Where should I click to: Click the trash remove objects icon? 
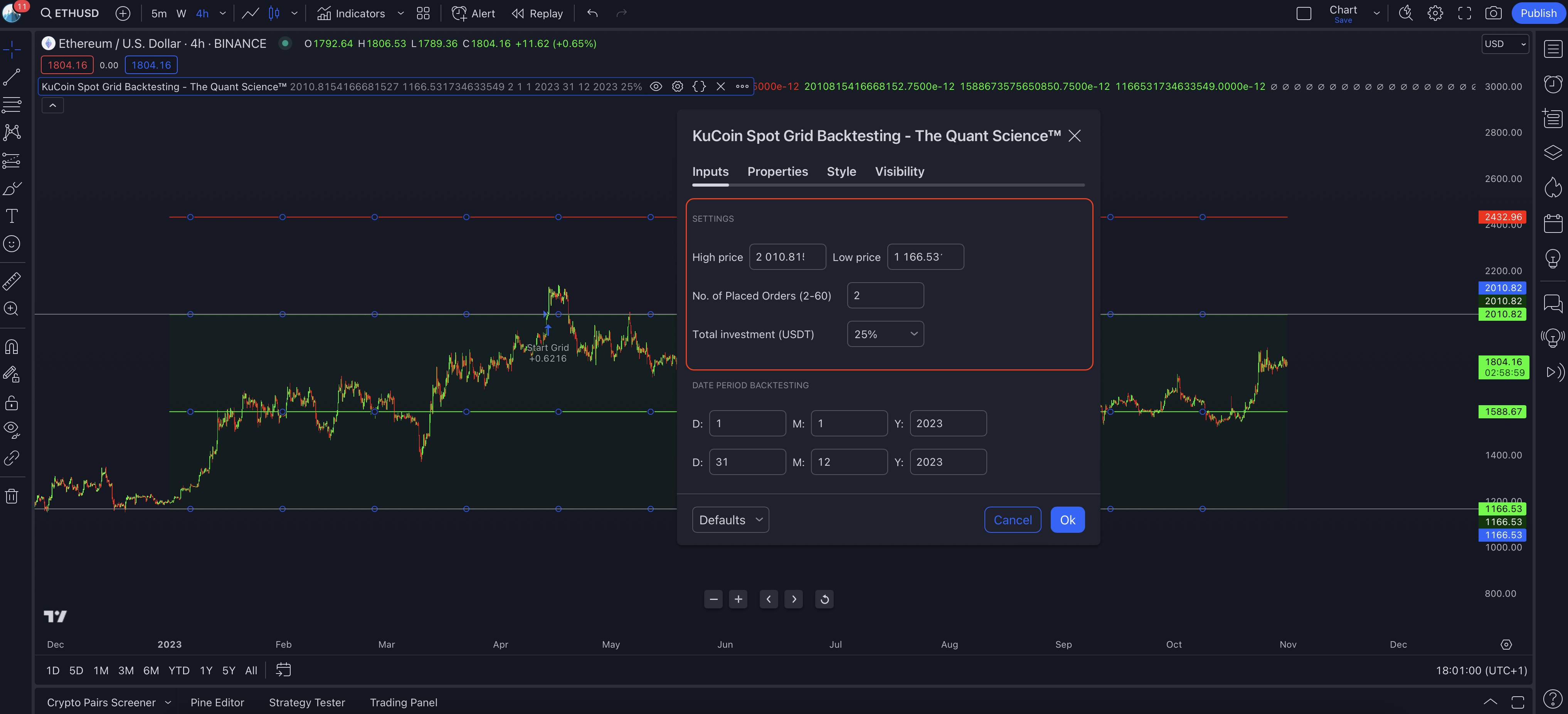tap(12, 496)
